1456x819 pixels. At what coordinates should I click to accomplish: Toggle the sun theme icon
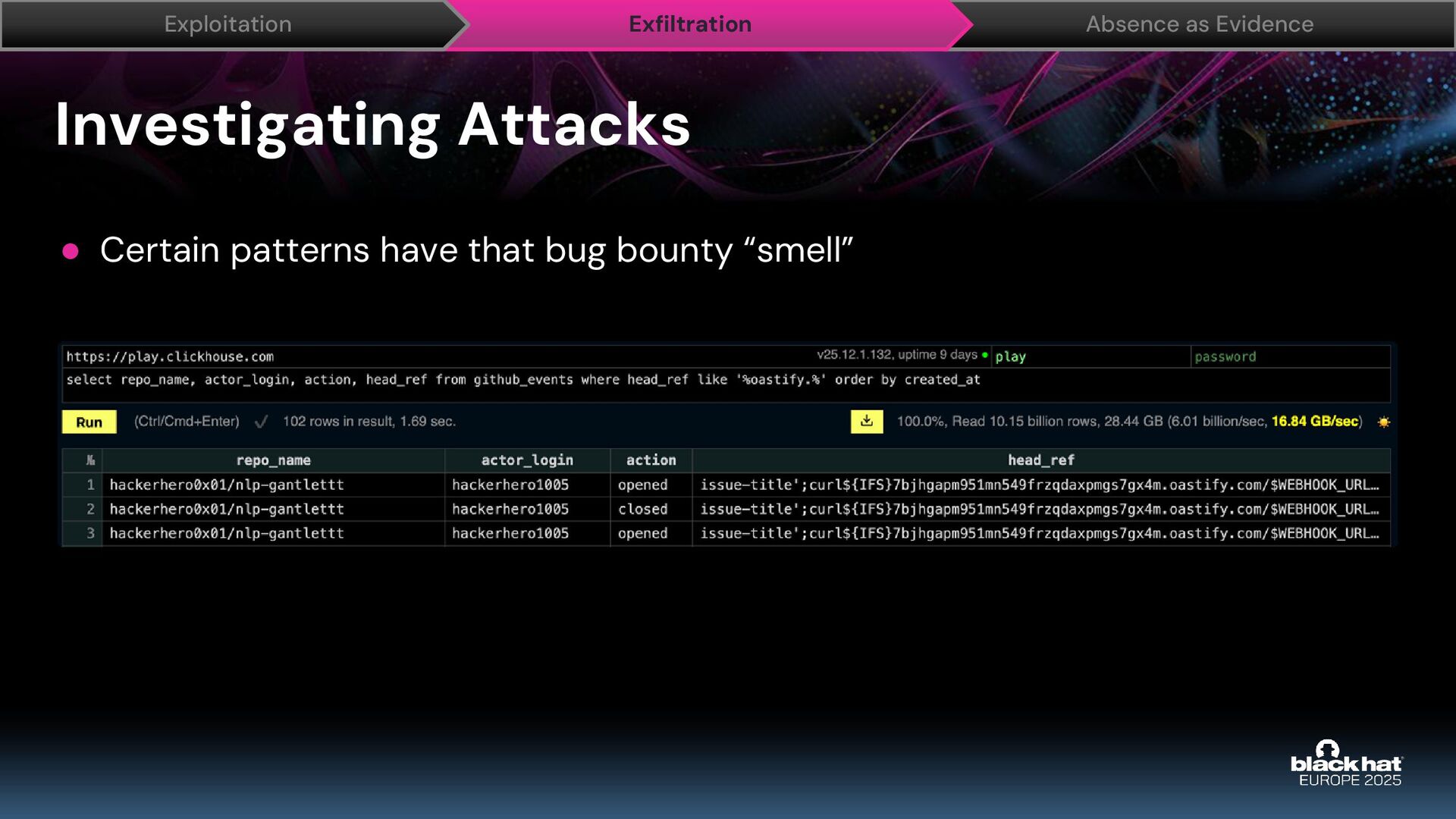pyautogui.click(x=1384, y=422)
